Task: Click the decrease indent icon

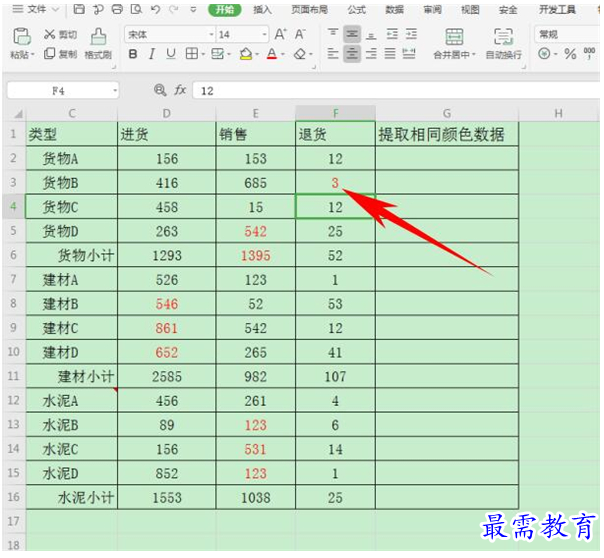Action: pyautogui.click(x=392, y=34)
